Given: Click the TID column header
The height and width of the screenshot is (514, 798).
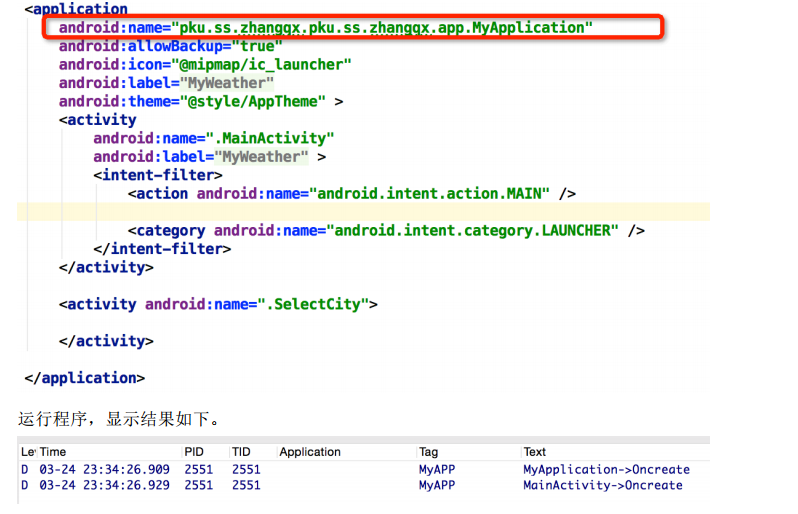Looking at the screenshot, I should [241, 452].
